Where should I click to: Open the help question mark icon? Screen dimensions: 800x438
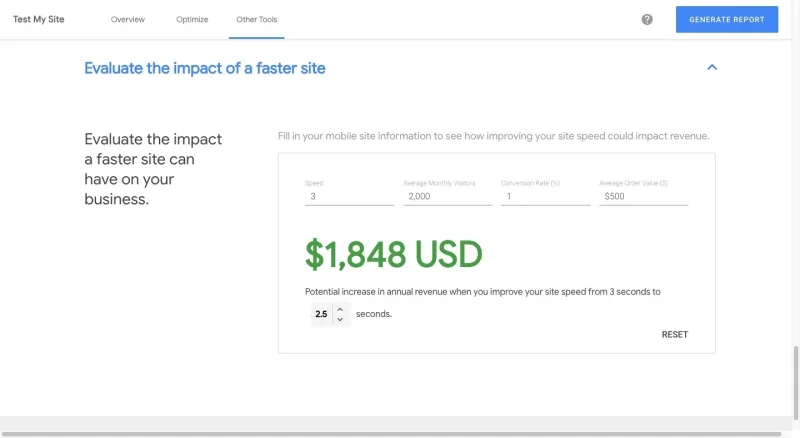click(x=647, y=19)
